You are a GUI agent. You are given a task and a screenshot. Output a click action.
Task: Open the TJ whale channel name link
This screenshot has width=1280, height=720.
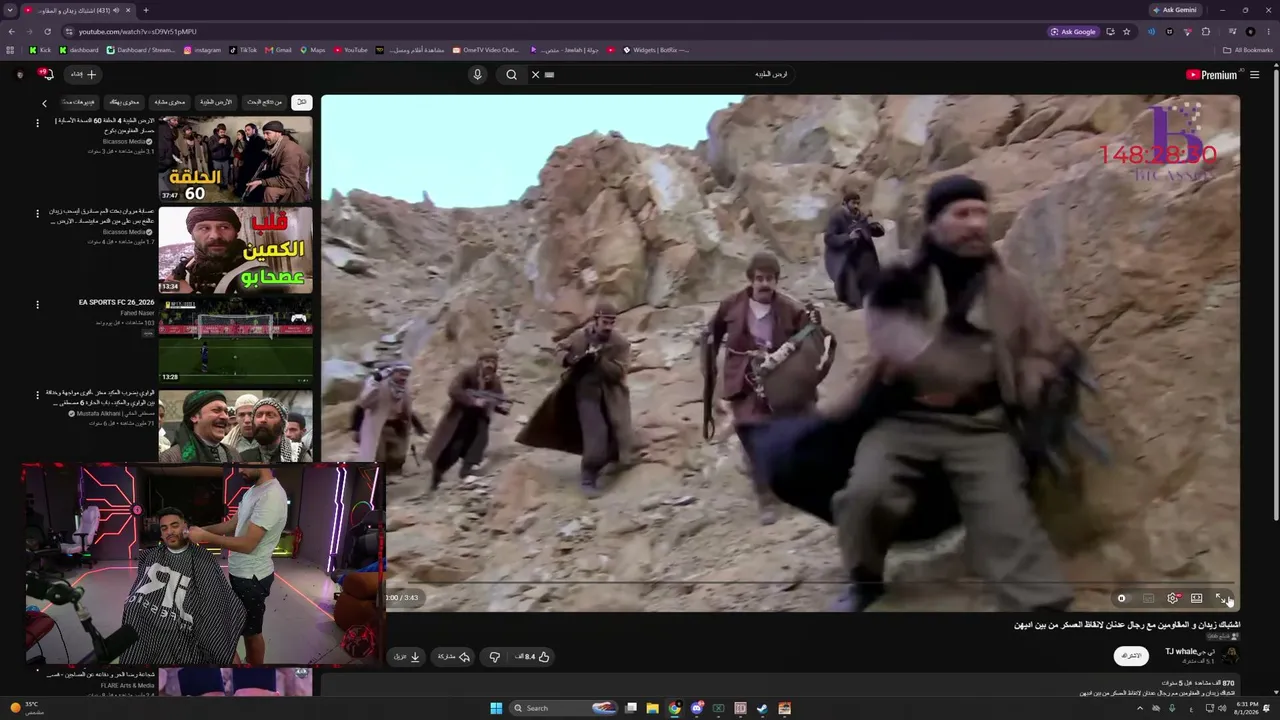click(1190, 652)
